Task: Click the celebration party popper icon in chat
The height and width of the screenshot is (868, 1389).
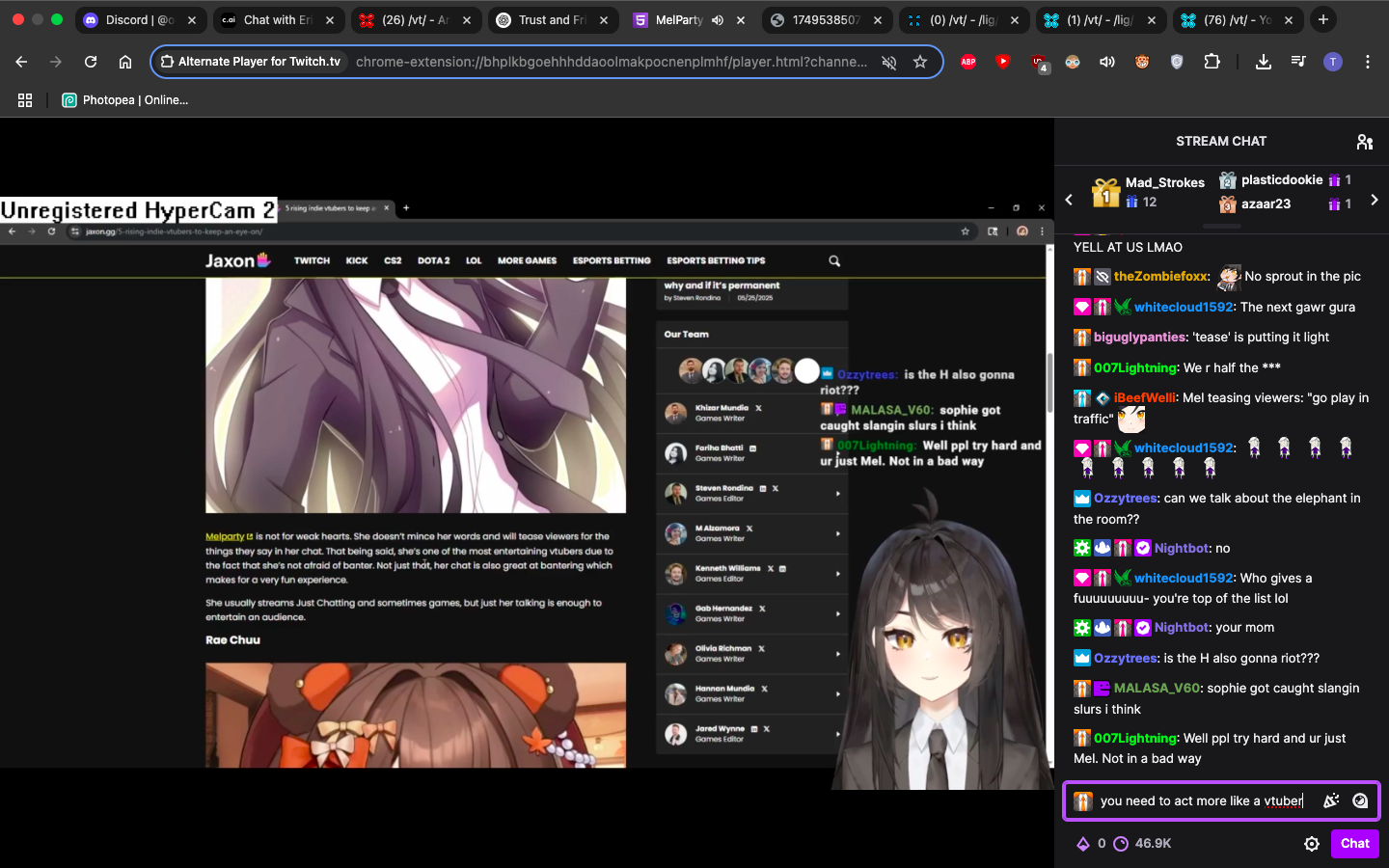Action: click(1331, 800)
